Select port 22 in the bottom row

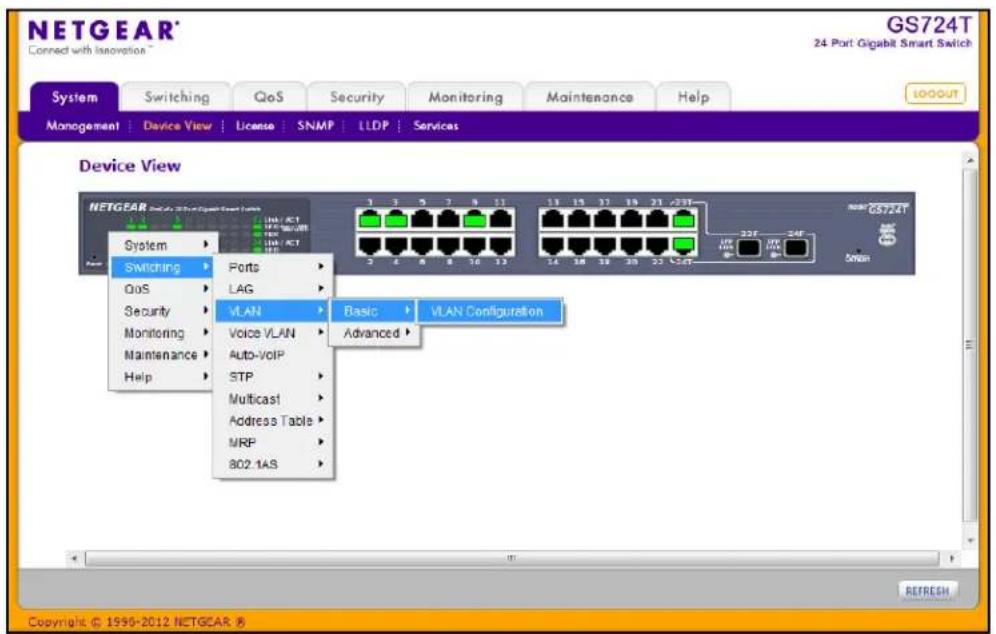[x=657, y=245]
